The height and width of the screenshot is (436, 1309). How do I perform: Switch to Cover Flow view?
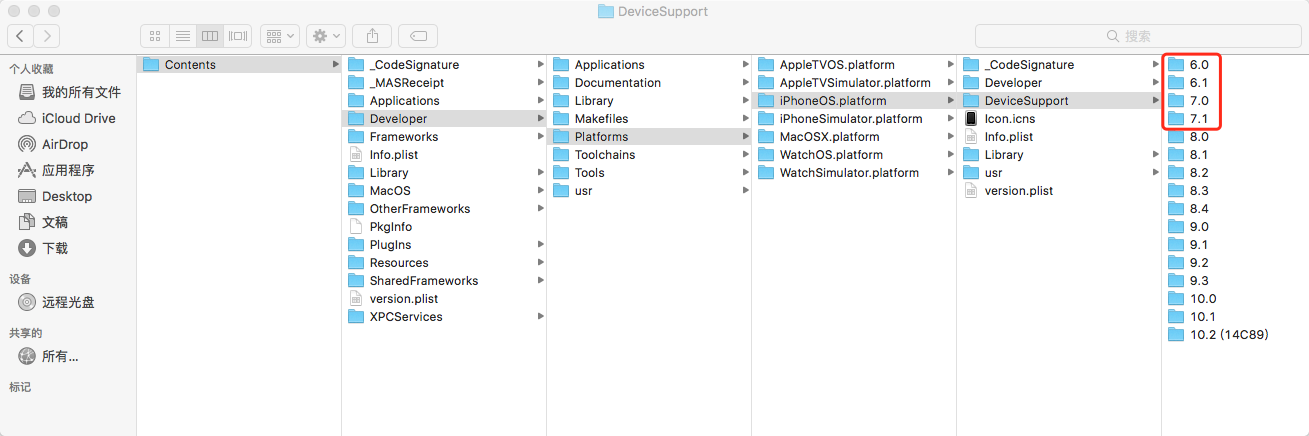[x=238, y=36]
